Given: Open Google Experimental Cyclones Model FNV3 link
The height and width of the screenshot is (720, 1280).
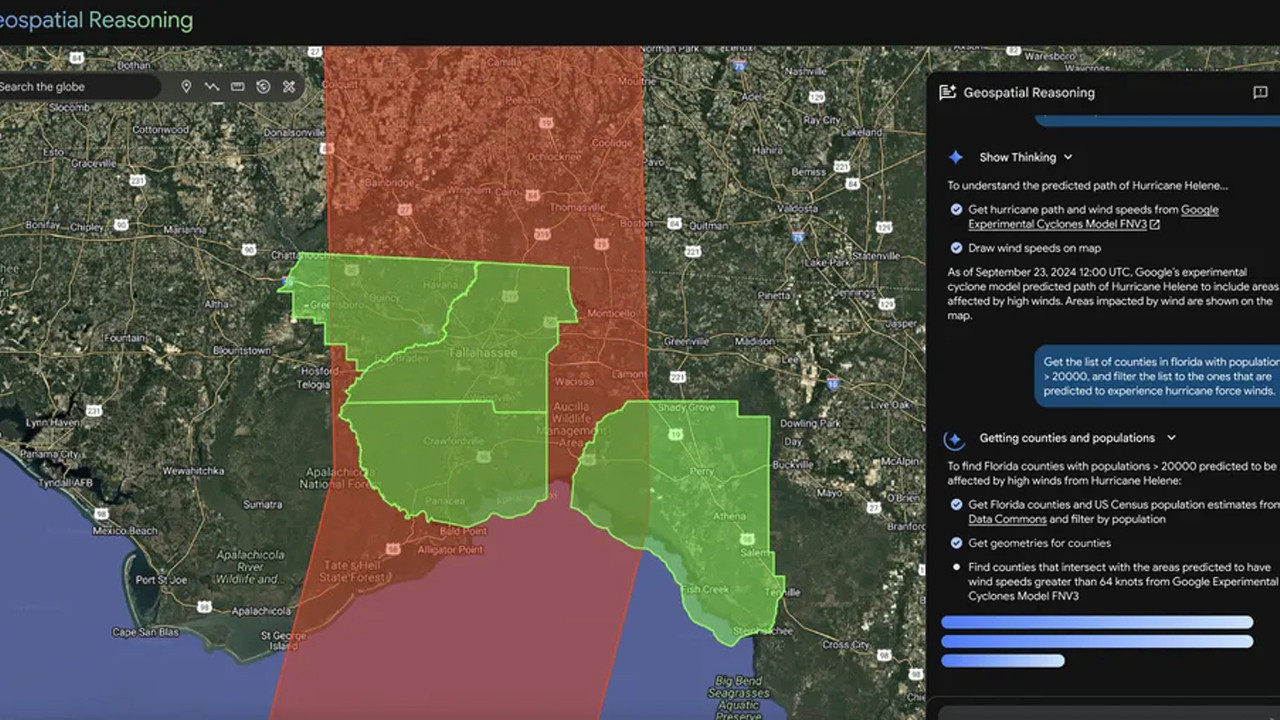Looking at the screenshot, I should [x=1200, y=210].
